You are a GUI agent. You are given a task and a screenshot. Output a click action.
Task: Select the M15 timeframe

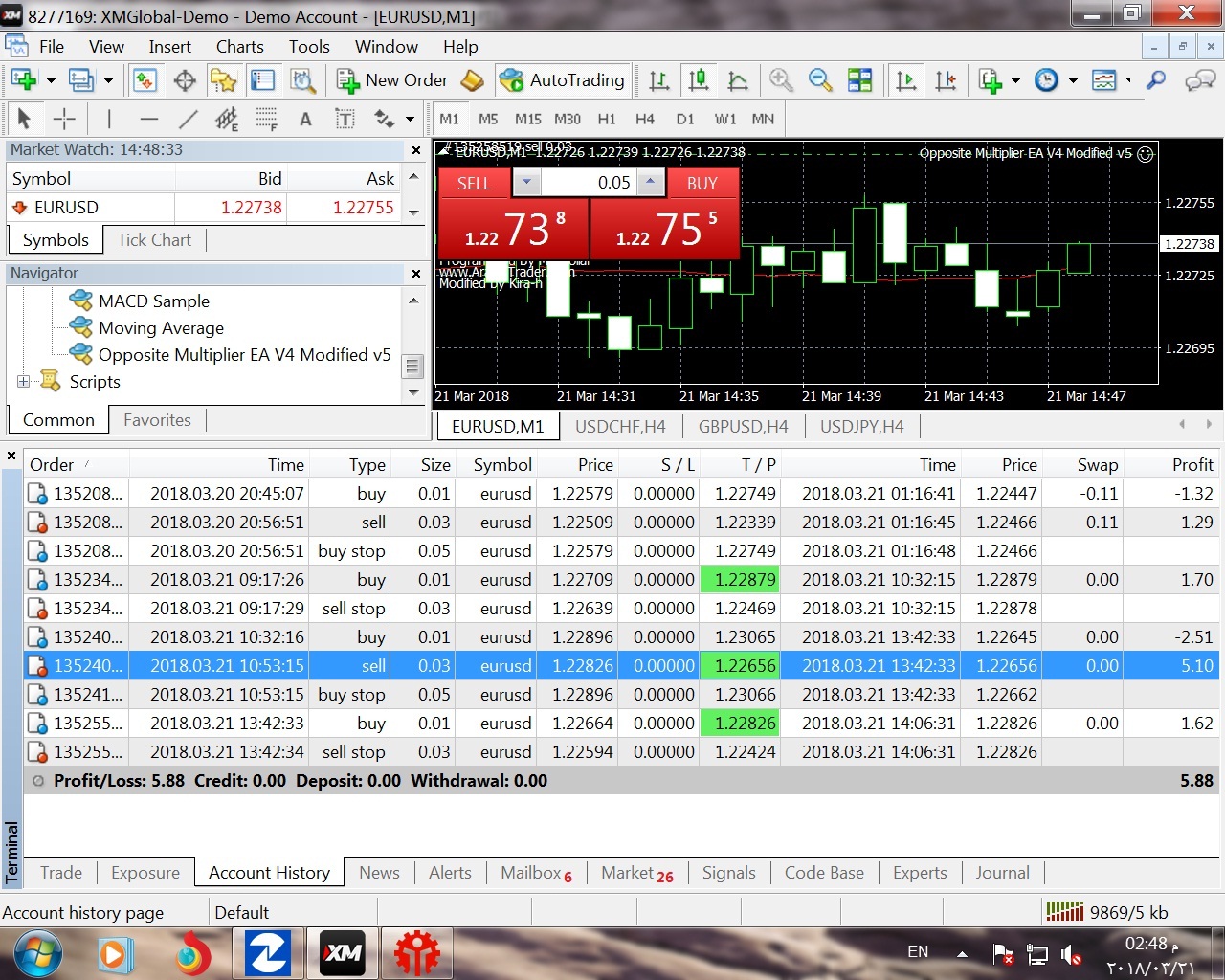pos(527,119)
